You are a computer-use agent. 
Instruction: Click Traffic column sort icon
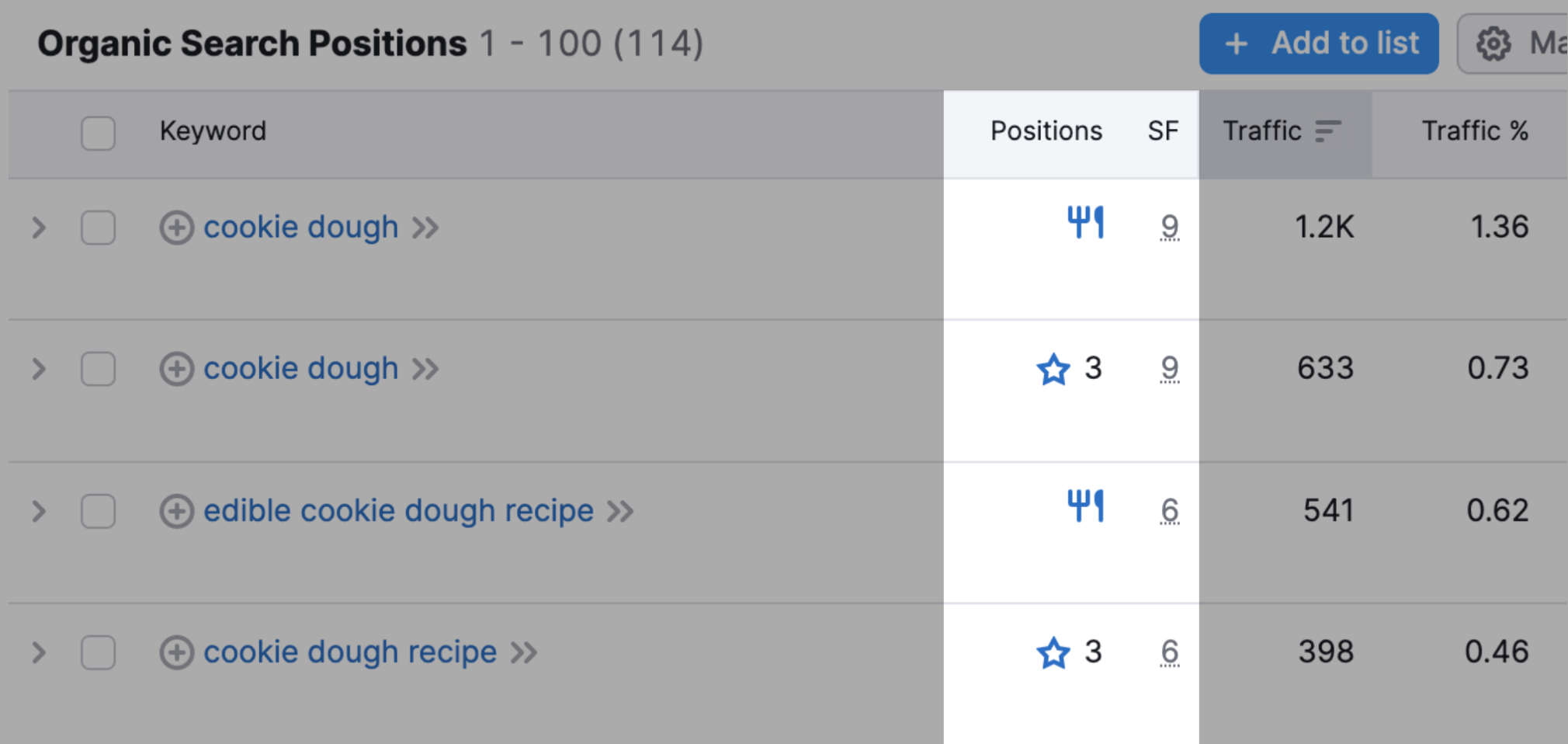(x=1328, y=131)
